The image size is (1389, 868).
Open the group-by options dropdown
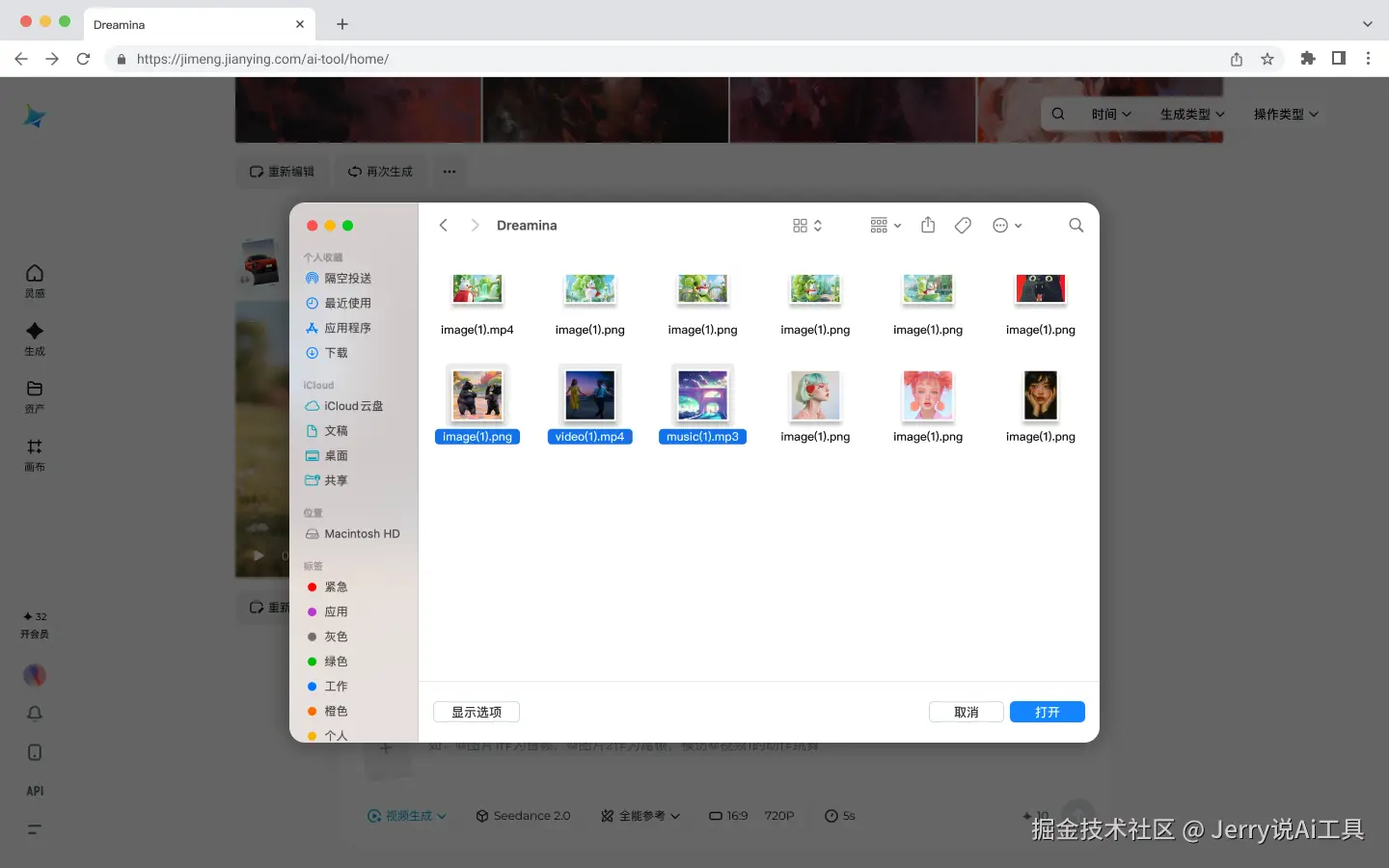point(885,226)
